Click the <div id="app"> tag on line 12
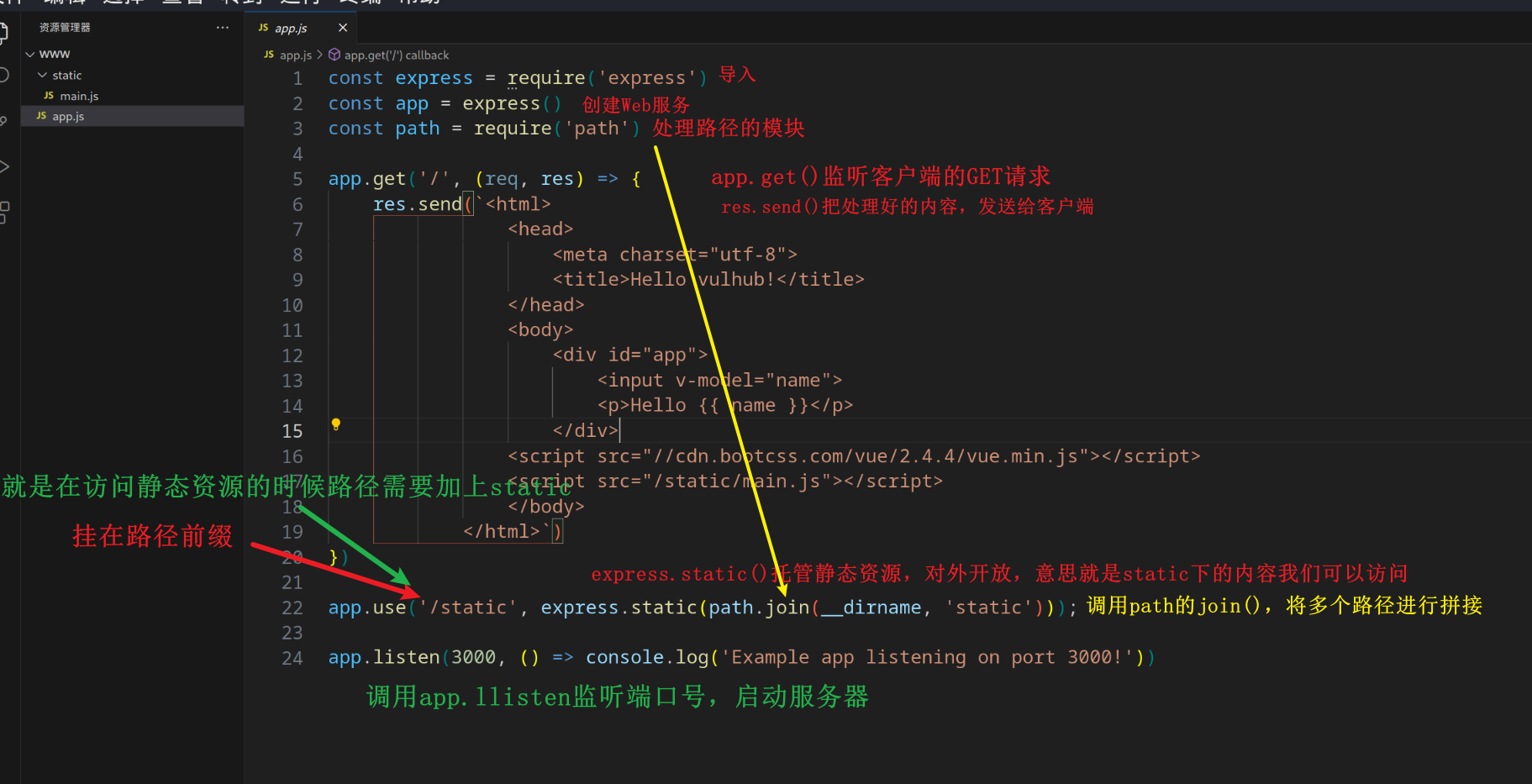The height and width of the screenshot is (784, 1532). (630, 355)
